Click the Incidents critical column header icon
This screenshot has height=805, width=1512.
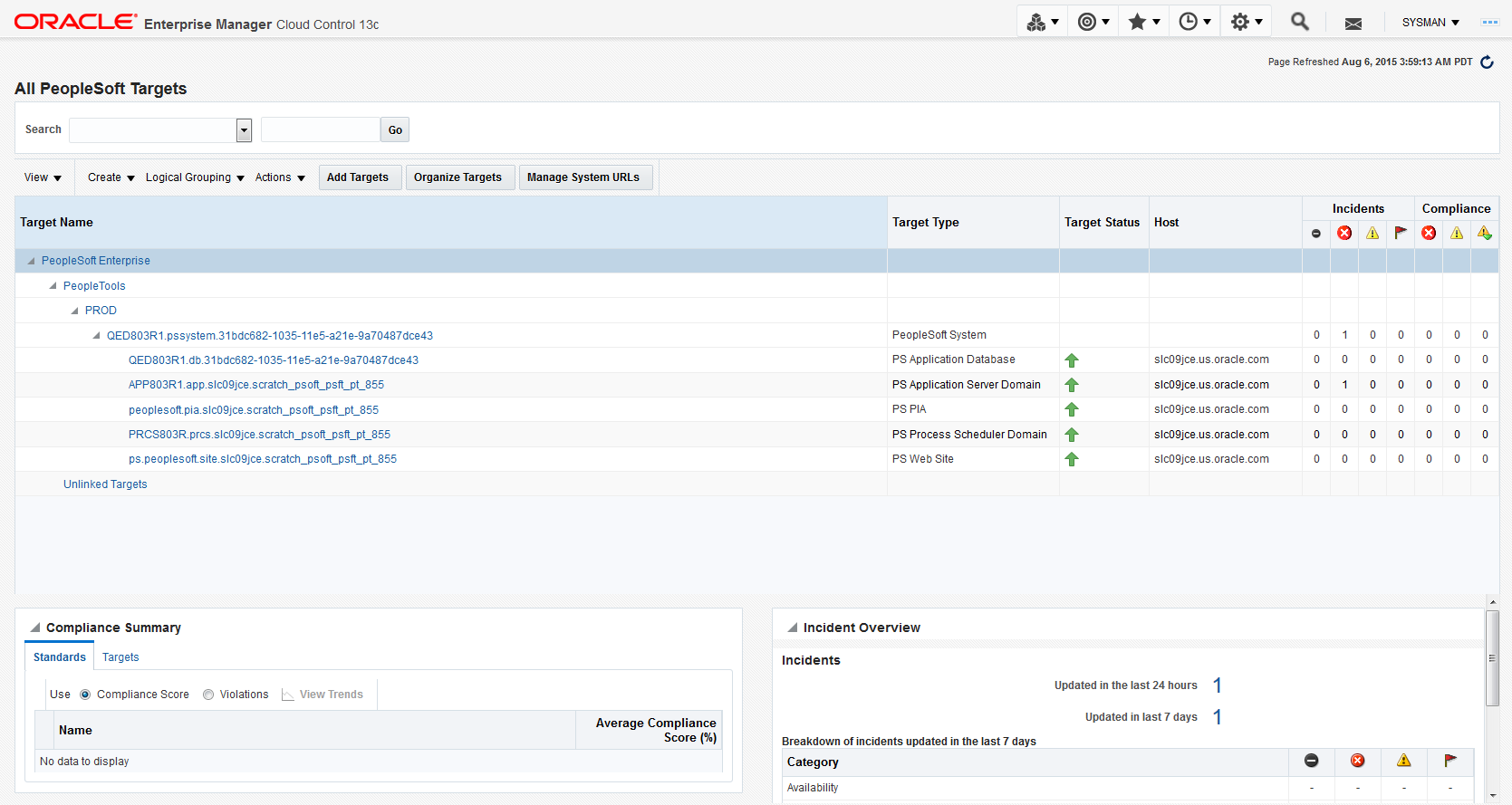tap(1344, 233)
